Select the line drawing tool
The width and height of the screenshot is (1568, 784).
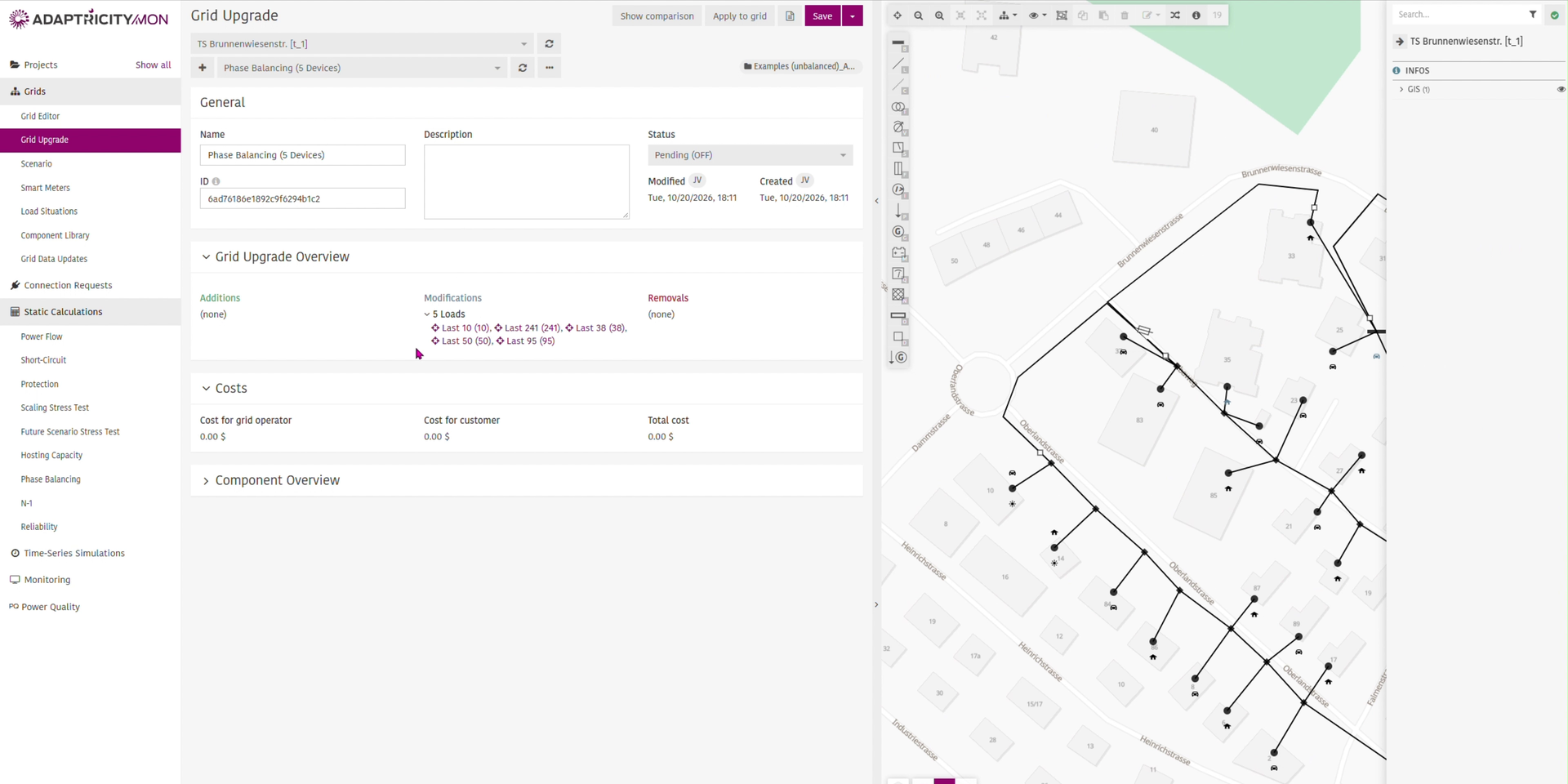point(898,65)
